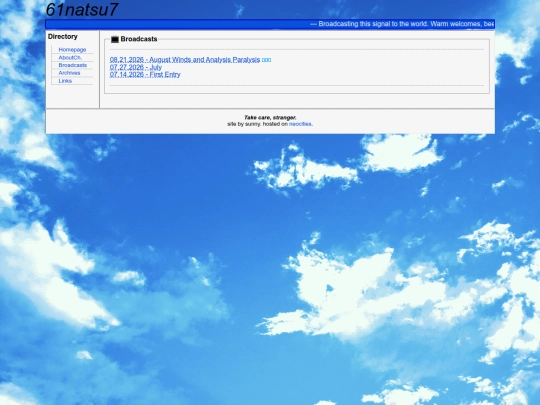This screenshot has width=540, height=405.
Task: Follow the neocities link in the footer
Action: pyautogui.click(x=300, y=124)
